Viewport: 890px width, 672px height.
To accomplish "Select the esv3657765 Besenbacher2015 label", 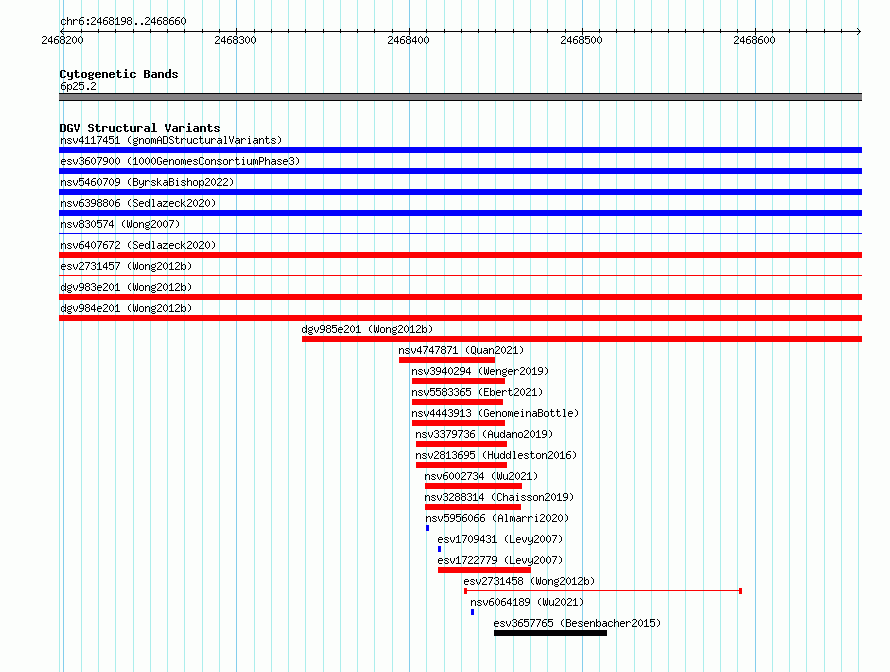I will (577, 623).
